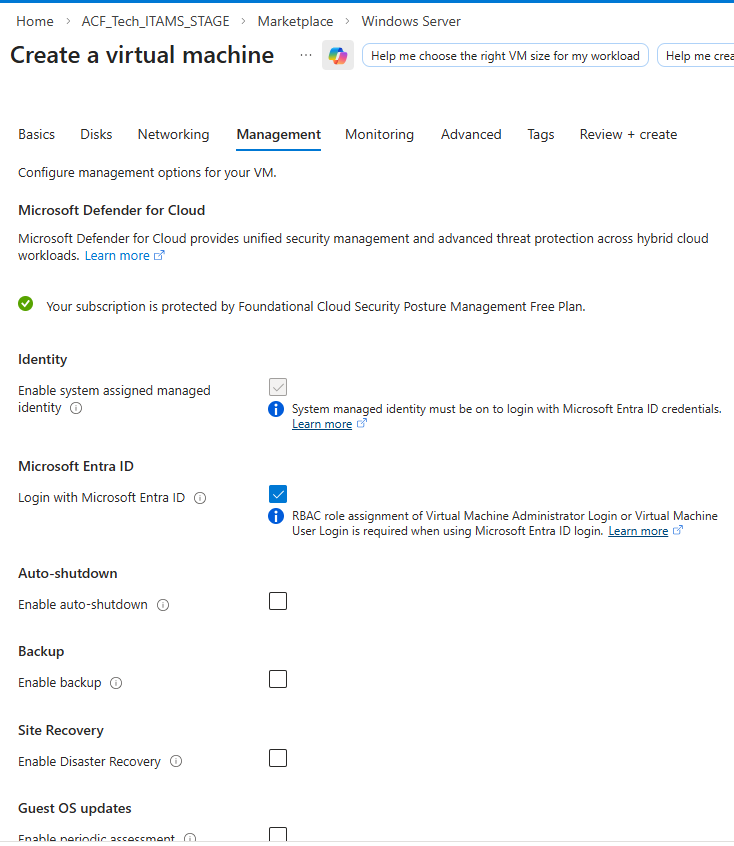734x846 pixels.
Task: Click Help me choose the right VM size
Action: [x=505, y=55]
